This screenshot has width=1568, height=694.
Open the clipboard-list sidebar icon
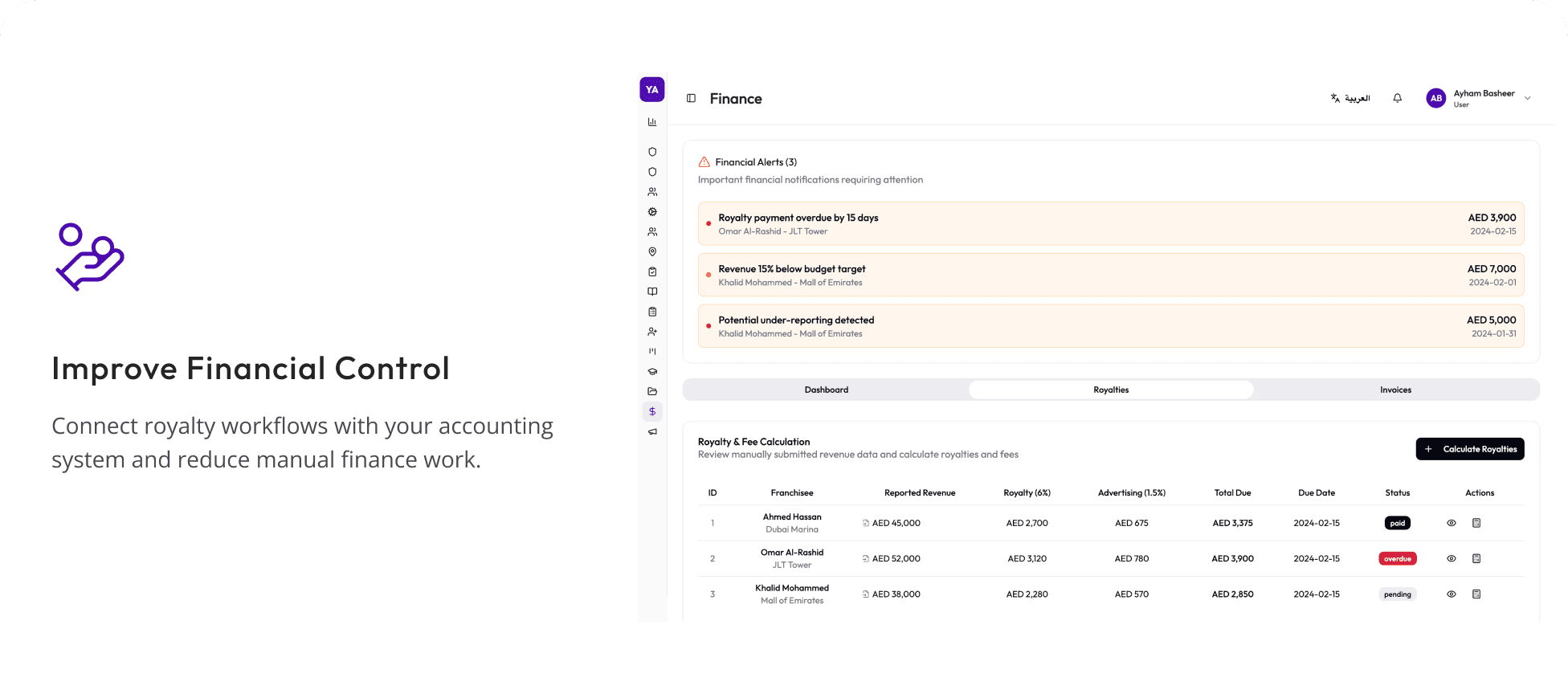click(x=652, y=312)
